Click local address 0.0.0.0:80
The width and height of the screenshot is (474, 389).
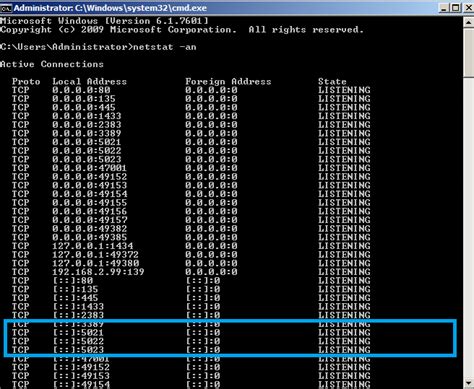click(81, 90)
